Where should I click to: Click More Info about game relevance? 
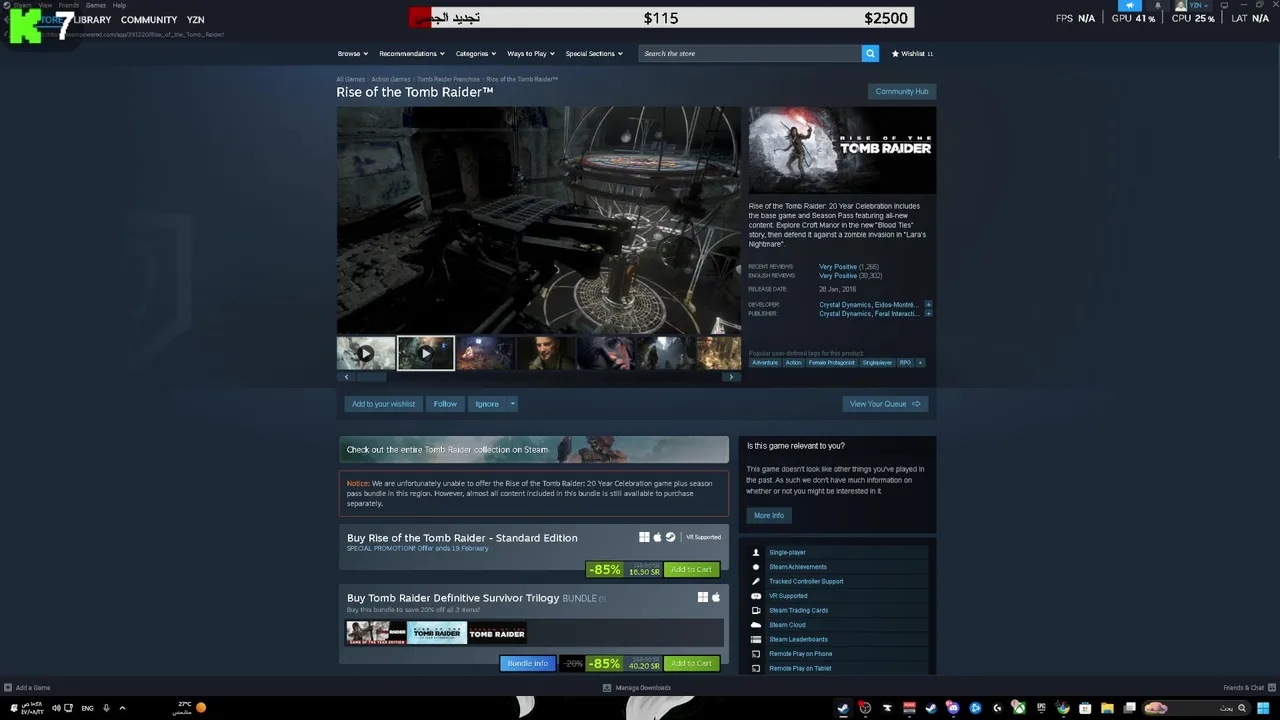769,515
